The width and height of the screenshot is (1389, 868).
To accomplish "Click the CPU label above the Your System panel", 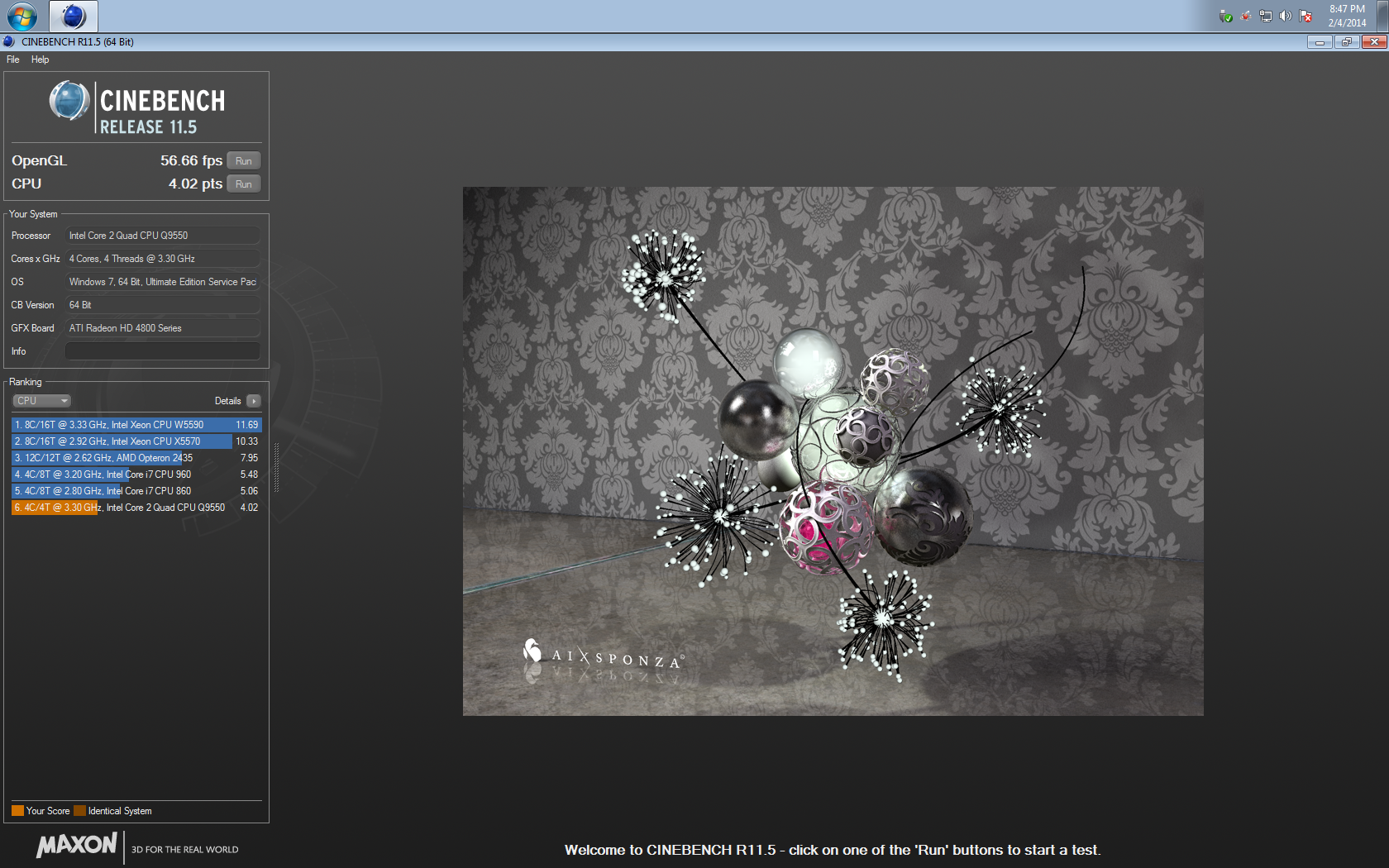I will click(26, 184).
